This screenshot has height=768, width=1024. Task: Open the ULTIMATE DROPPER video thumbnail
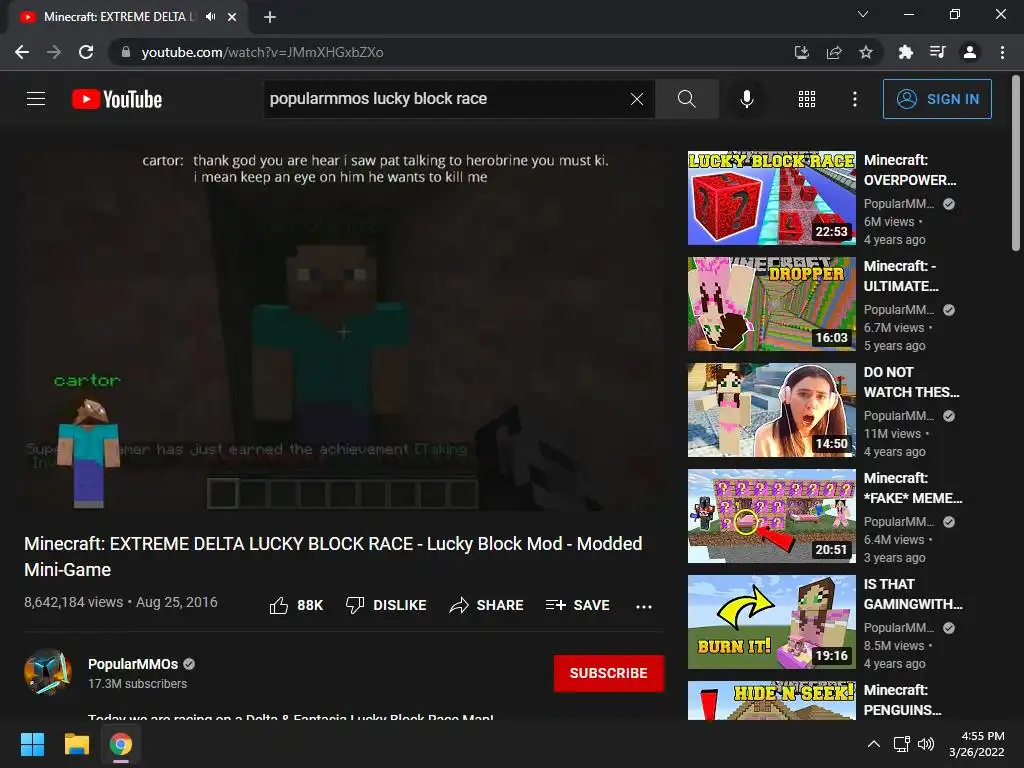click(771, 304)
